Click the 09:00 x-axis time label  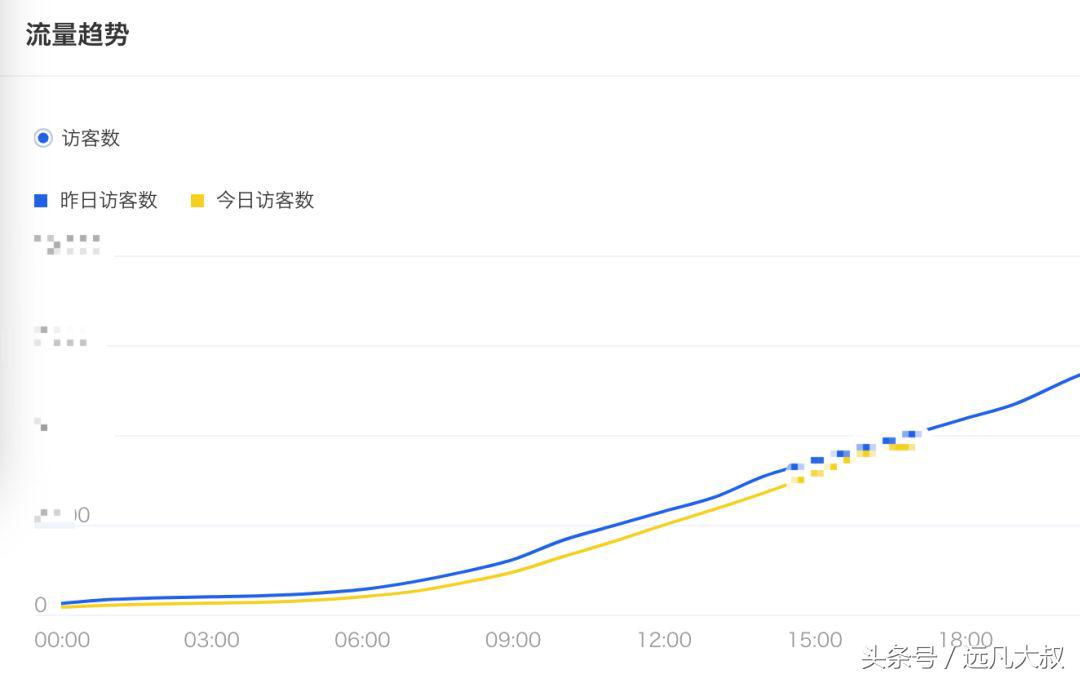pos(513,640)
